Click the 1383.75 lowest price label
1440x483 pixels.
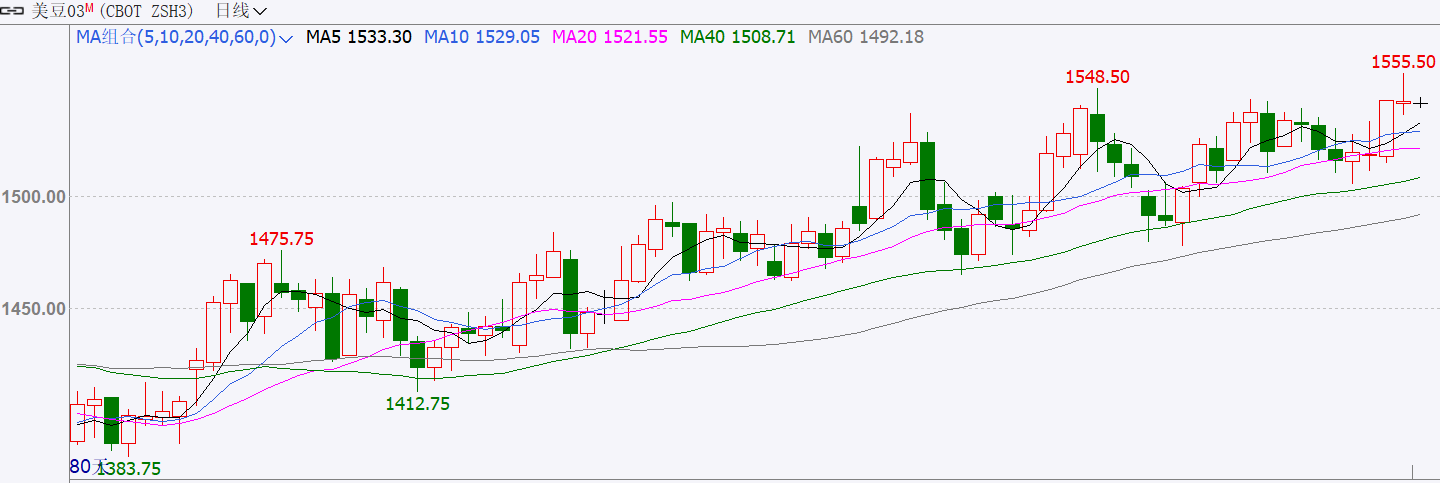[128, 468]
